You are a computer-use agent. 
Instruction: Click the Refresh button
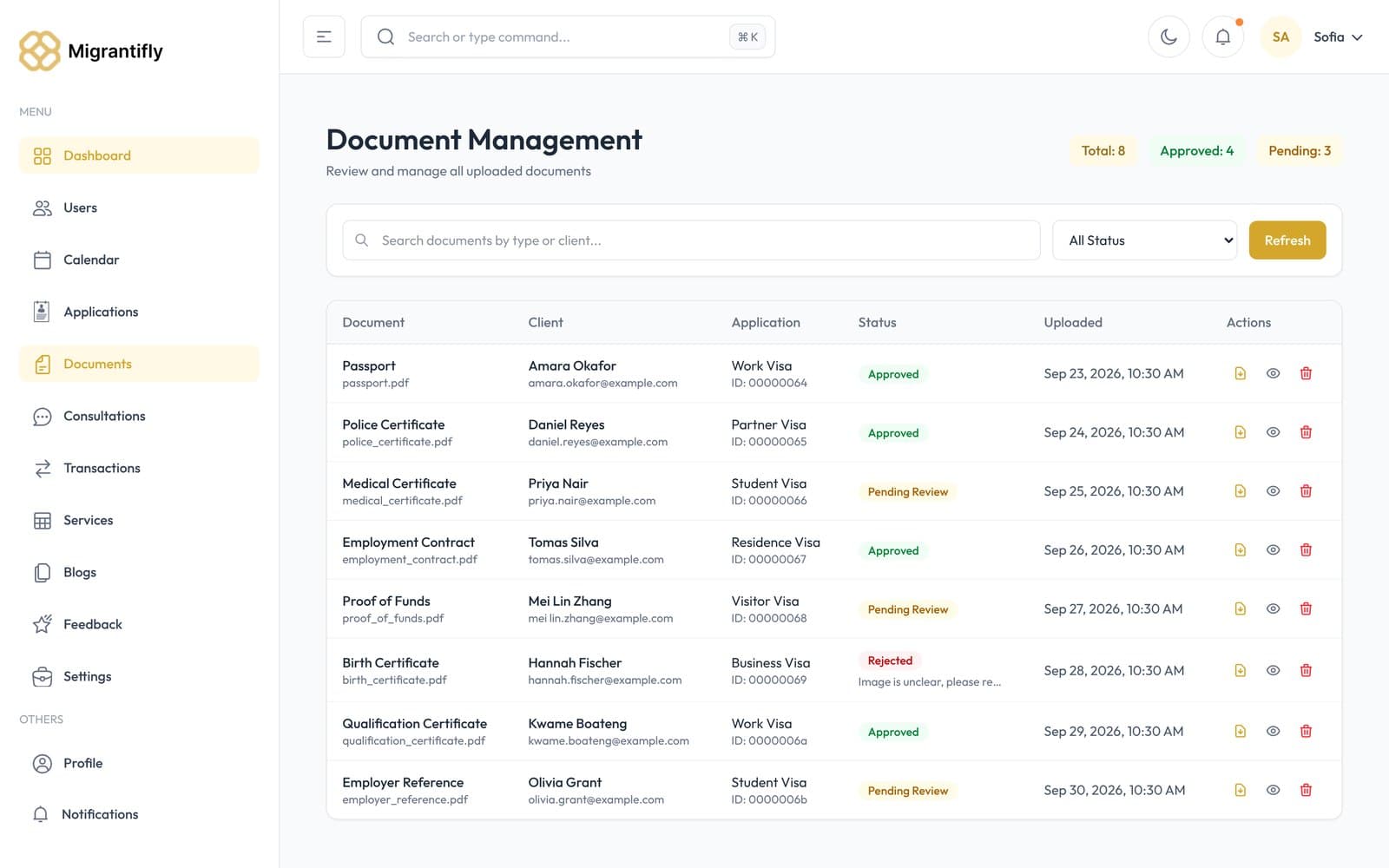(x=1287, y=240)
